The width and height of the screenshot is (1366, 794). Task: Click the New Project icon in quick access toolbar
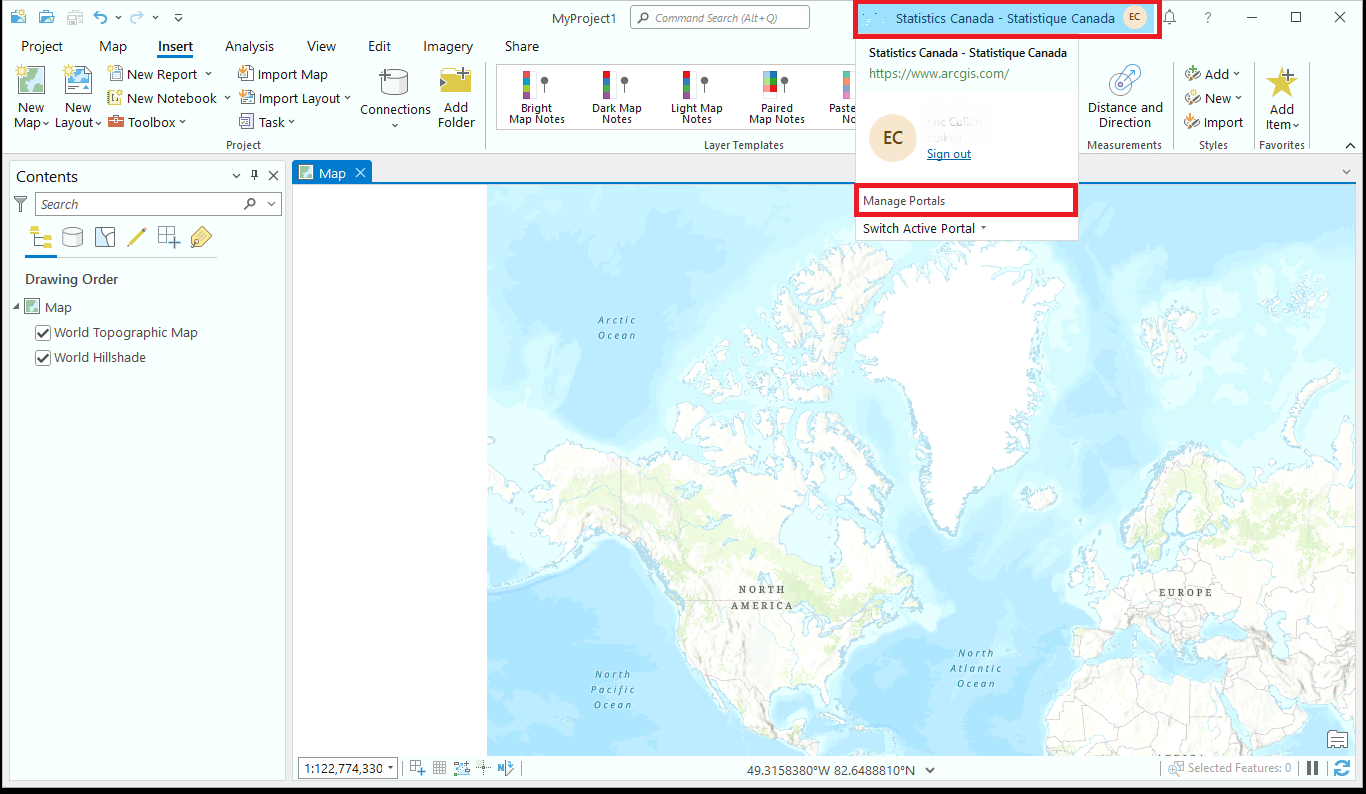click(18, 17)
